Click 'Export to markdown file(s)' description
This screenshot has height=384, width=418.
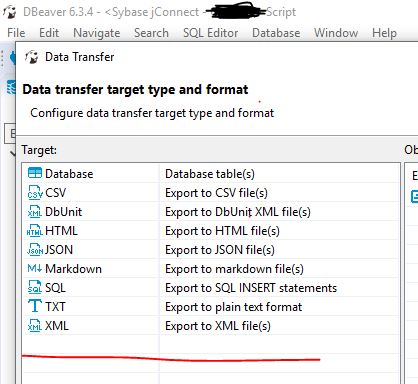tap(234, 269)
